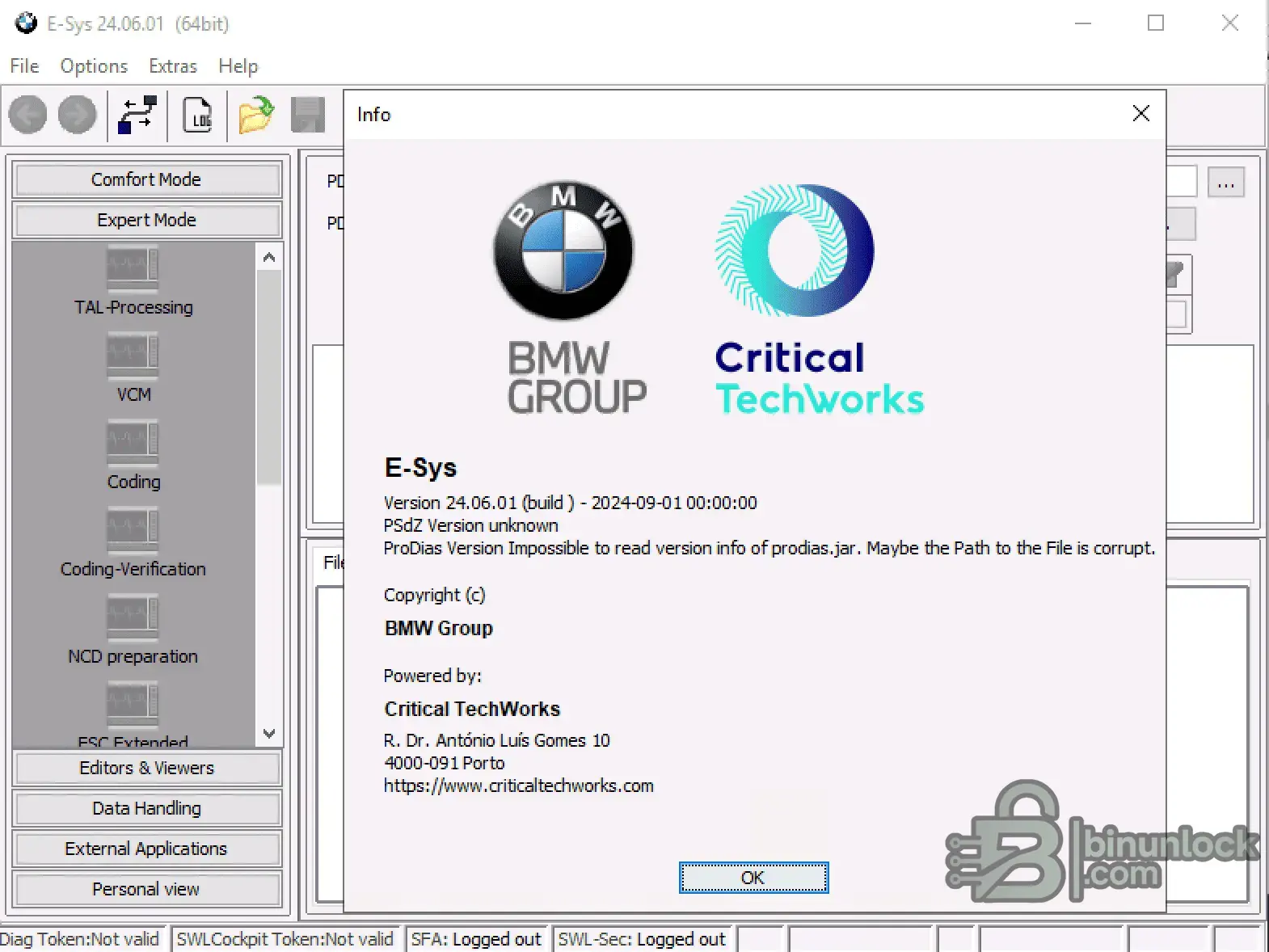Expand the Editors & Viewers section

point(146,768)
